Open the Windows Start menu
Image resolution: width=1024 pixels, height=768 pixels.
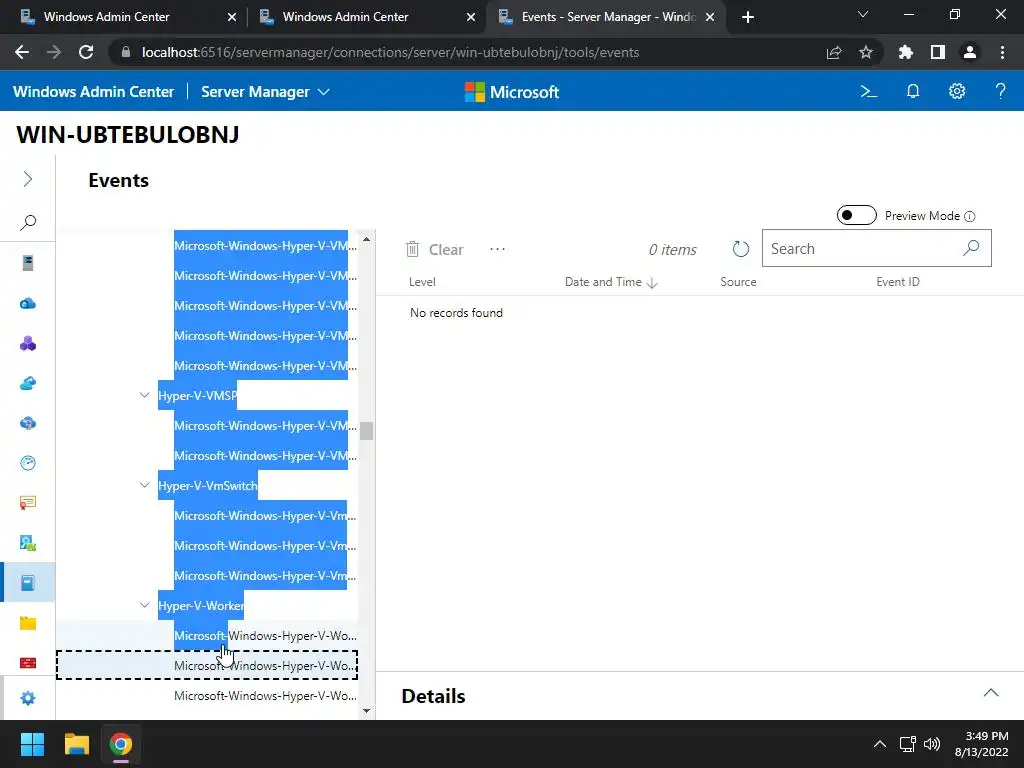(32, 744)
